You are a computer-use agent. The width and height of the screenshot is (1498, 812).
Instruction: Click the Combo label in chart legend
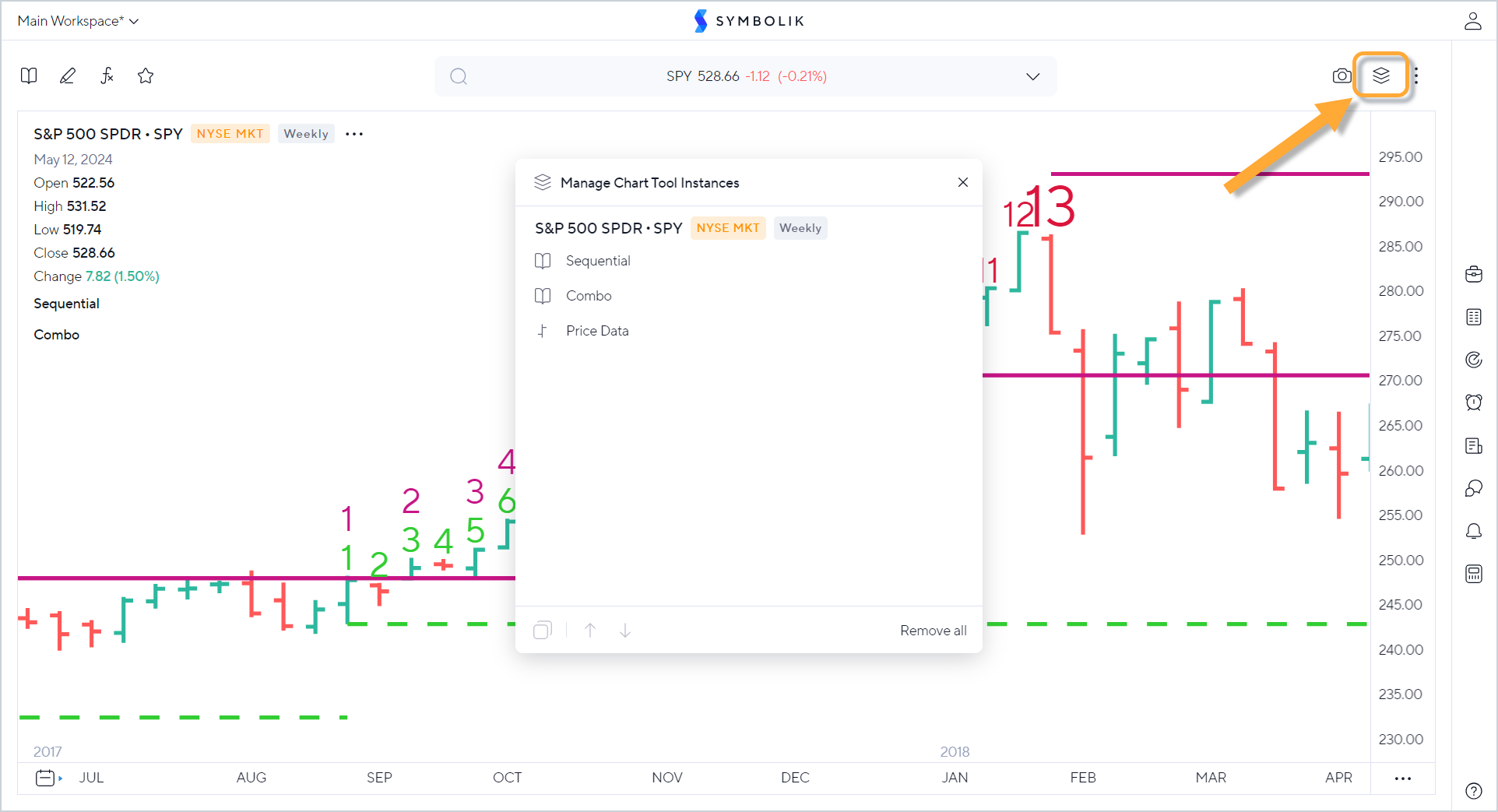coord(57,335)
